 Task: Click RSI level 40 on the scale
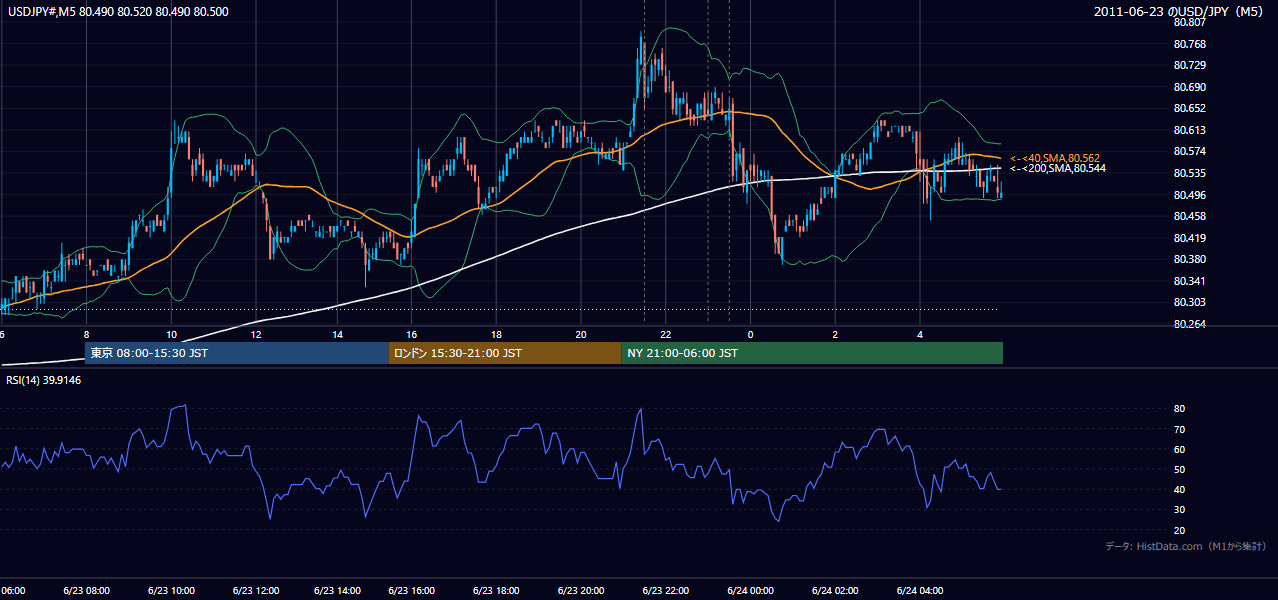tap(1180, 490)
